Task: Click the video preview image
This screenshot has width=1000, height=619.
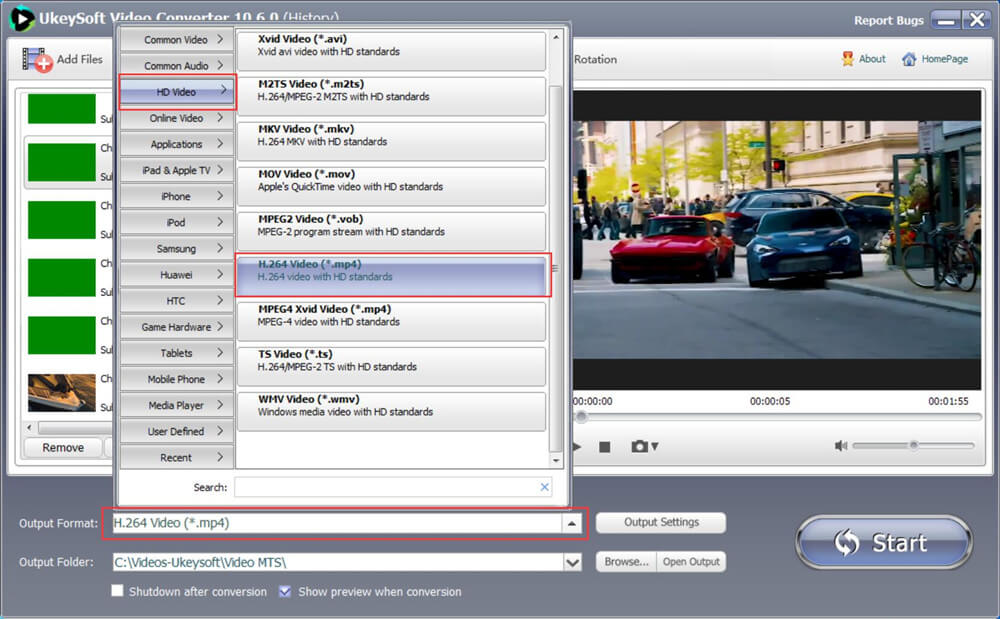Action: [777, 239]
